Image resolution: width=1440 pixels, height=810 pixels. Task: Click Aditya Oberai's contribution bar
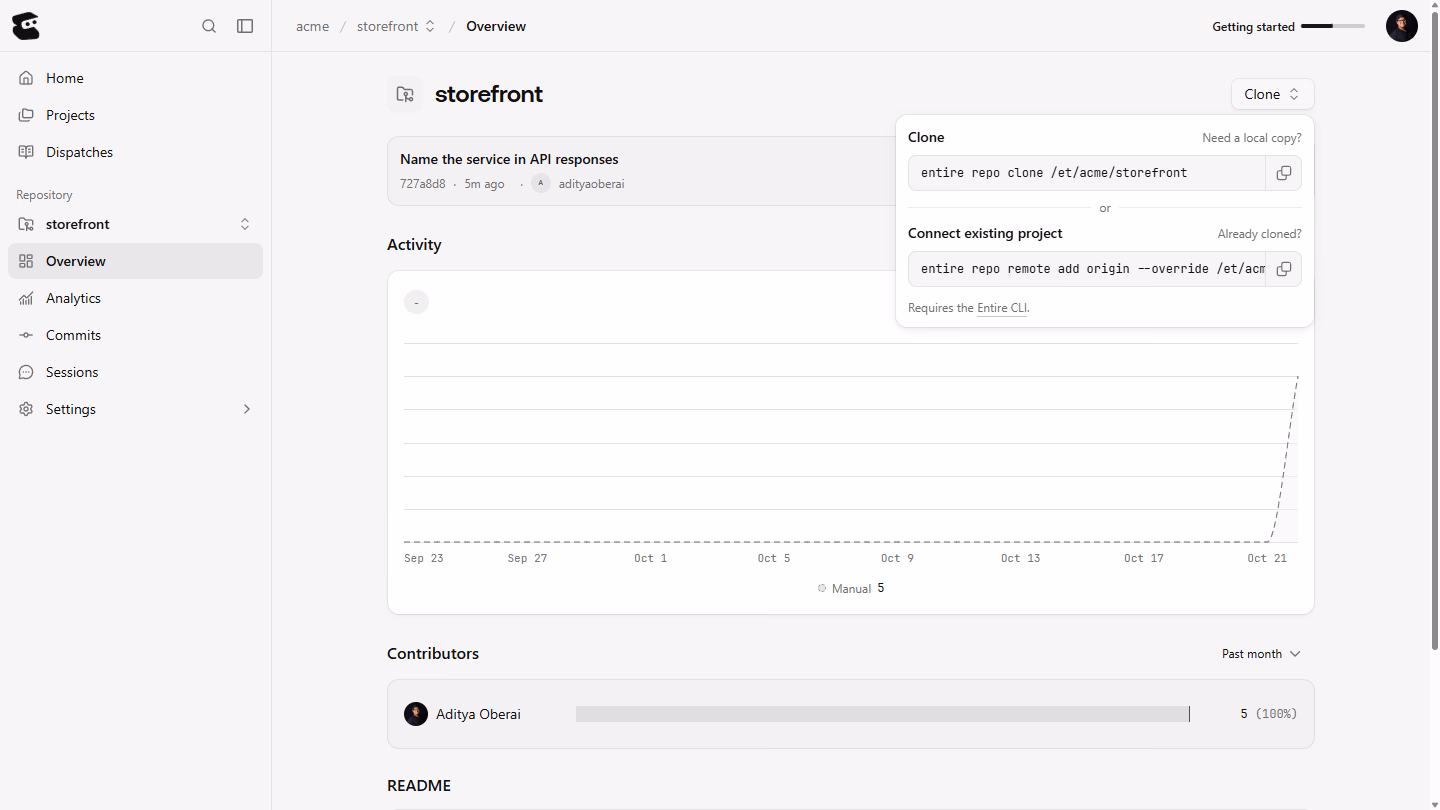click(x=883, y=714)
